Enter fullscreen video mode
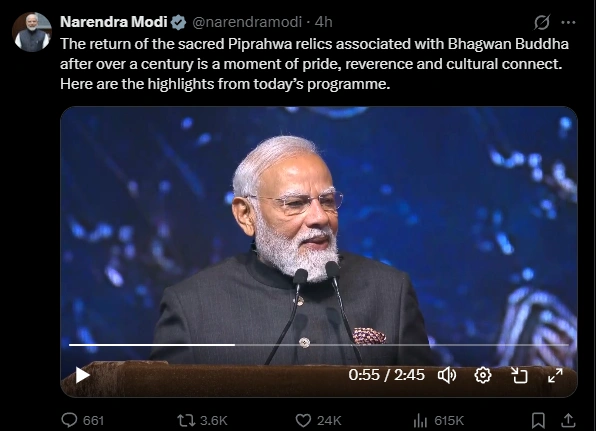This screenshot has width=596, height=431. (555, 375)
